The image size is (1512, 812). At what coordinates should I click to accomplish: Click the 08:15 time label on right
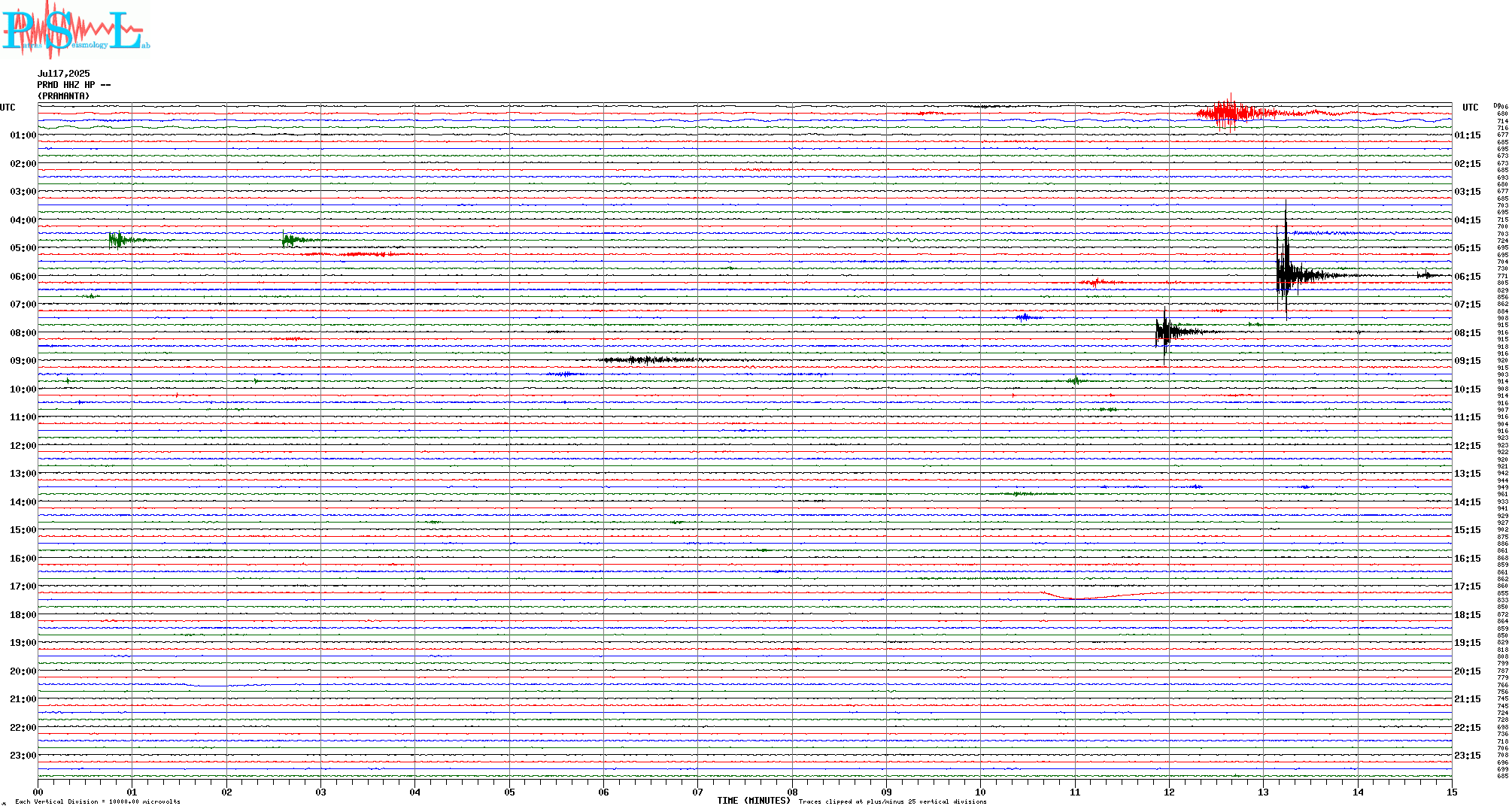(x=1468, y=333)
